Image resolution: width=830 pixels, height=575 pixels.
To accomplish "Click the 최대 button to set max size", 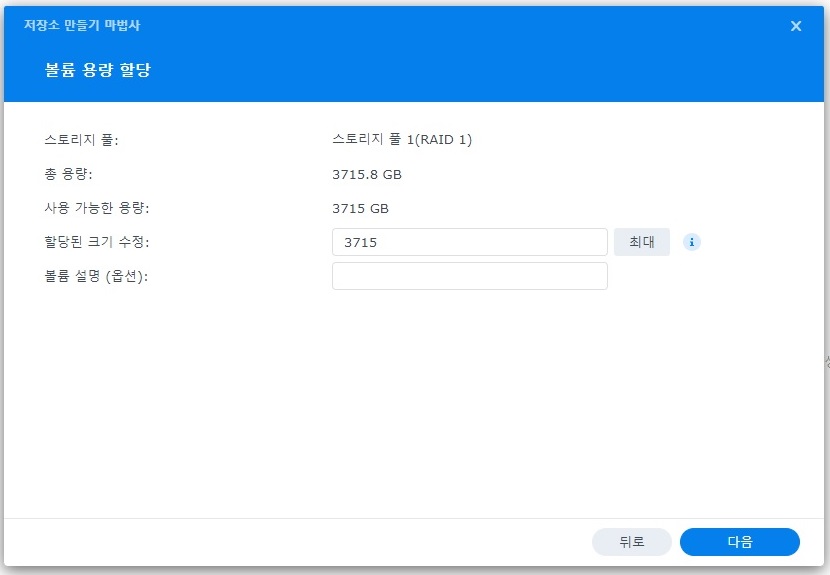I will point(642,242).
